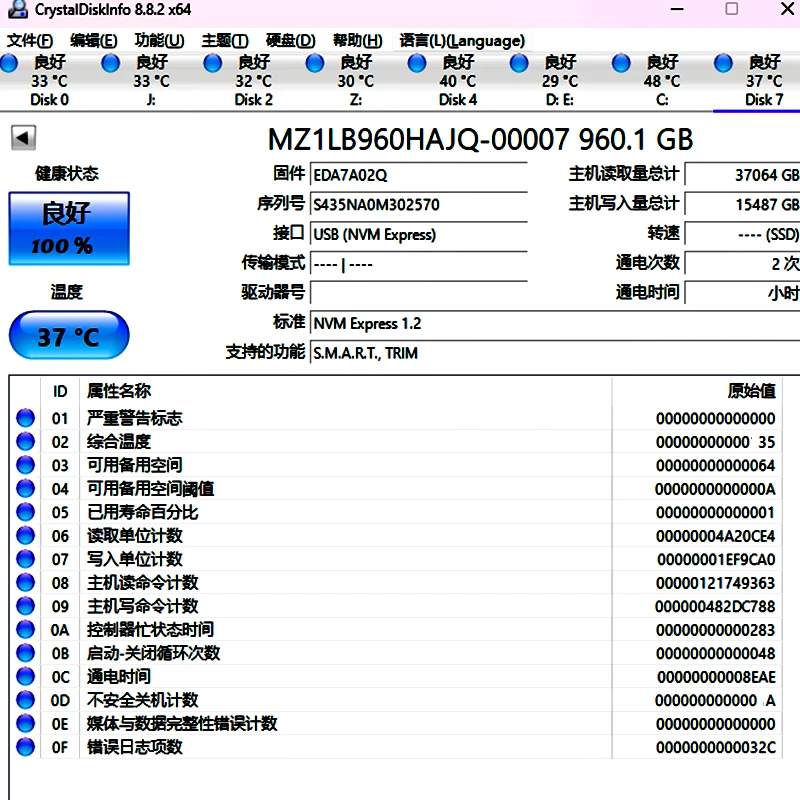
Task: Click status icon for attribute 03 可用备用空间
Action: (x=26, y=465)
